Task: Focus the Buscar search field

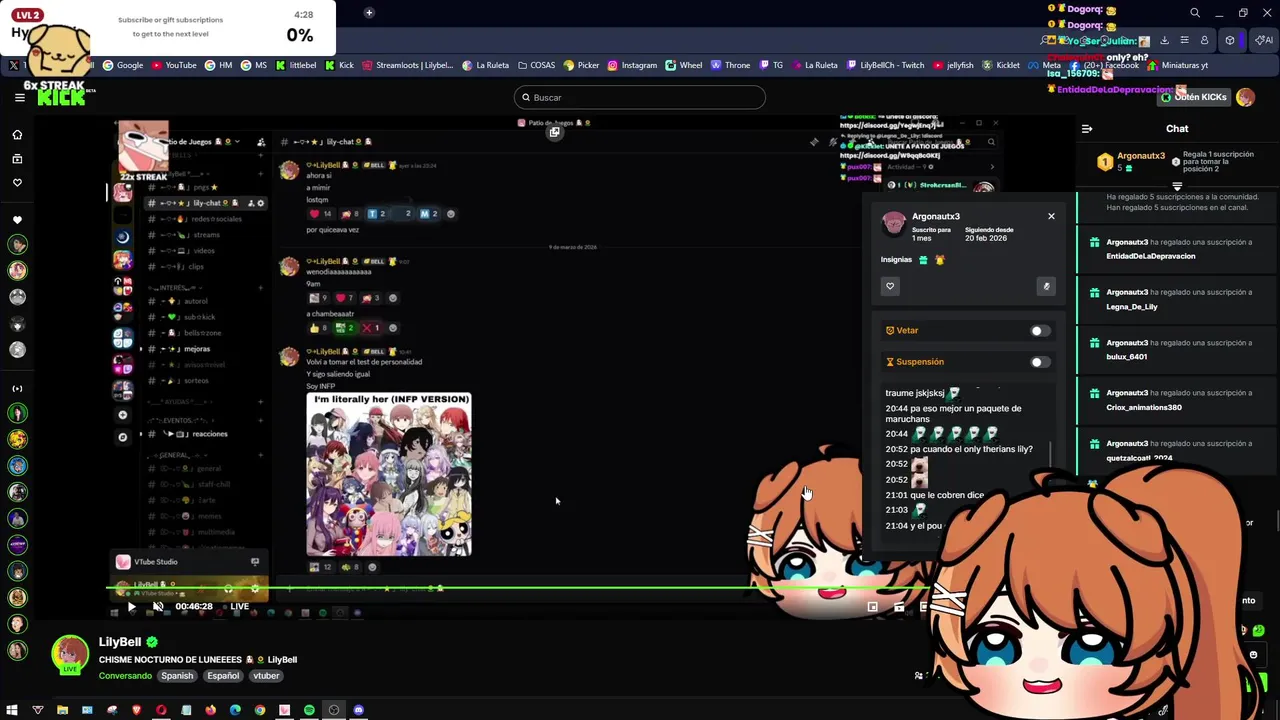Action: click(x=640, y=97)
